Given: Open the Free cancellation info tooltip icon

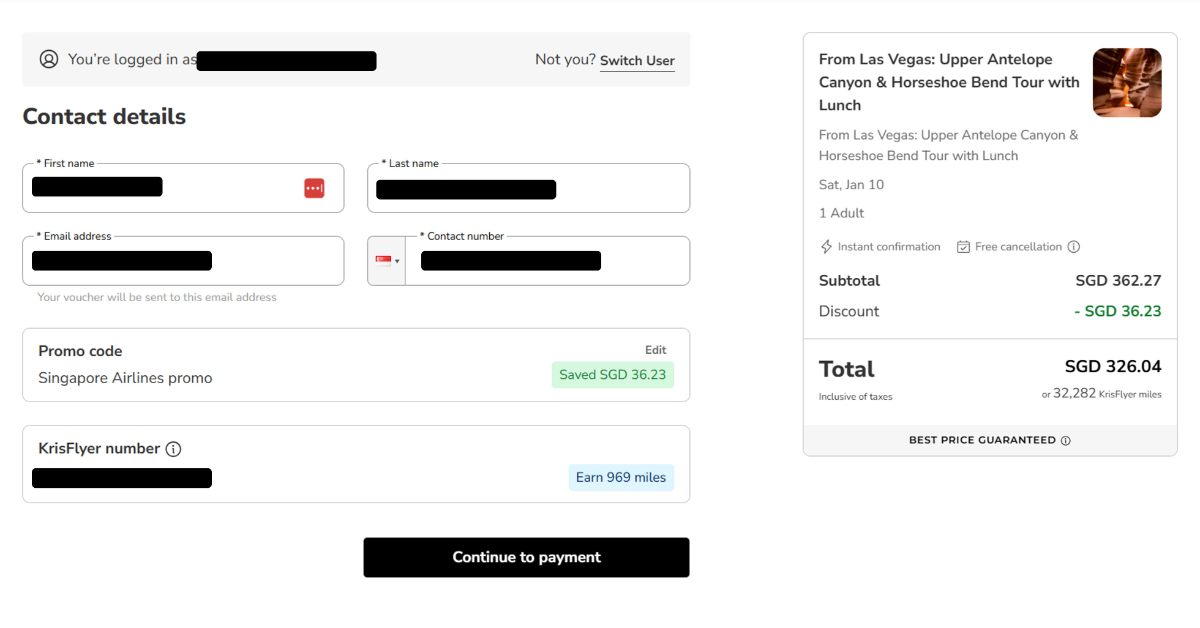Looking at the screenshot, I should pyautogui.click(x=1073, y=247).
